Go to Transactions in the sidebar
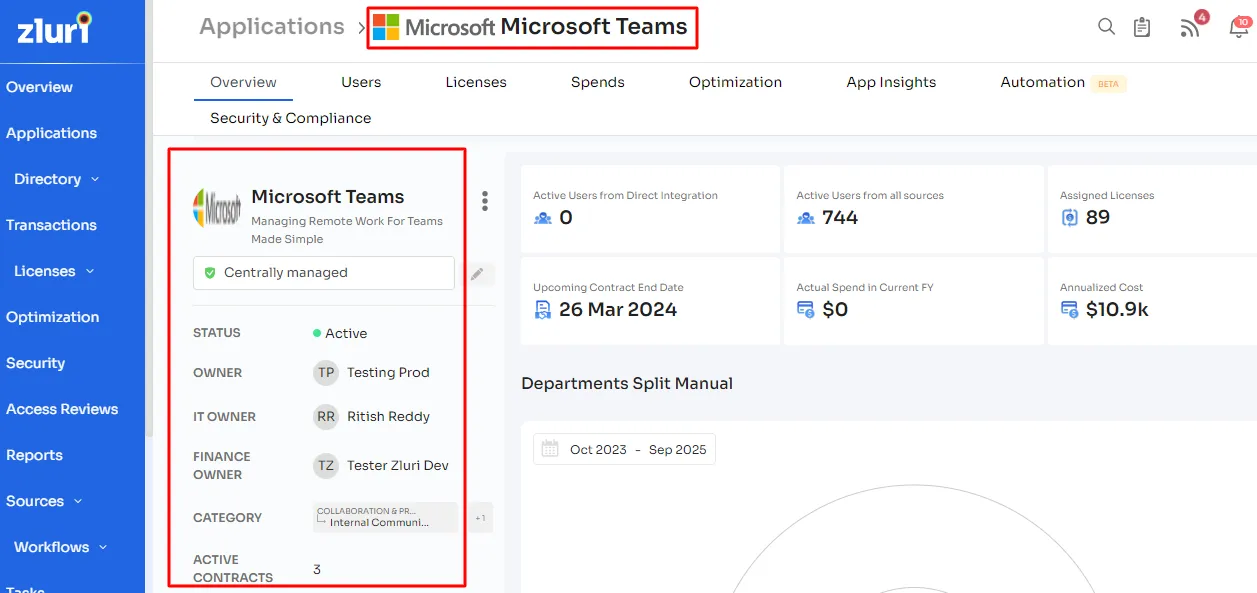Image resolution: width=1257 pixels, height=593 pixels. coord(51,225)
